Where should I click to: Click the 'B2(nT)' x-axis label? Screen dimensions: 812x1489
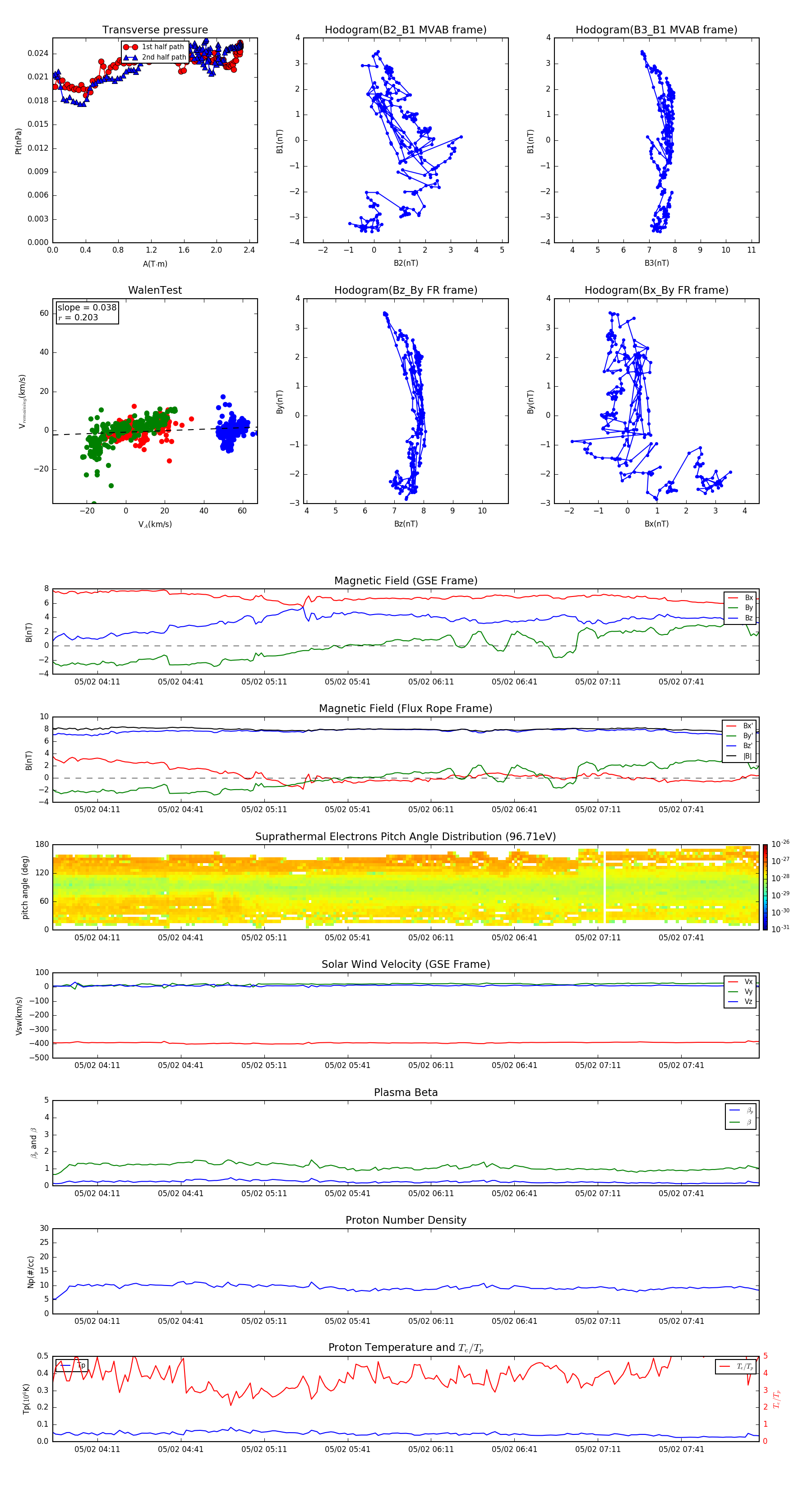(x=406, y=263)
